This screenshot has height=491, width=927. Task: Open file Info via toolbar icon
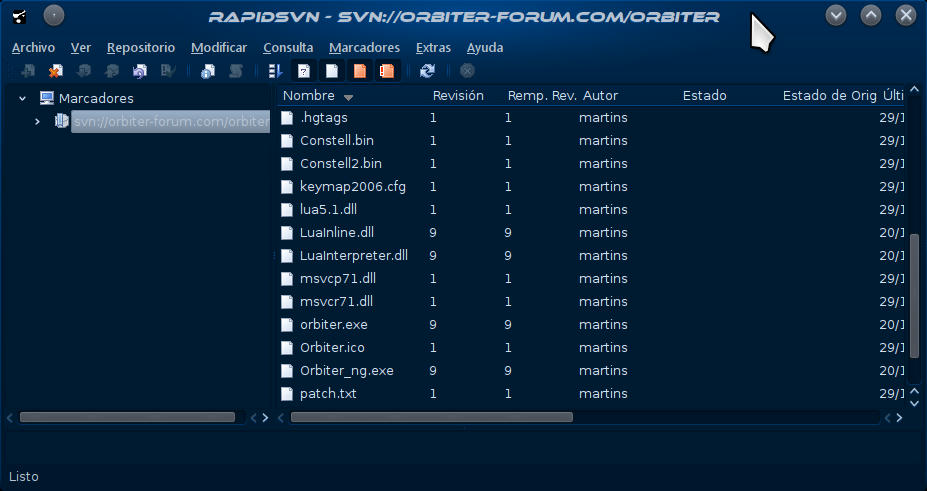(x=208, y=71)
